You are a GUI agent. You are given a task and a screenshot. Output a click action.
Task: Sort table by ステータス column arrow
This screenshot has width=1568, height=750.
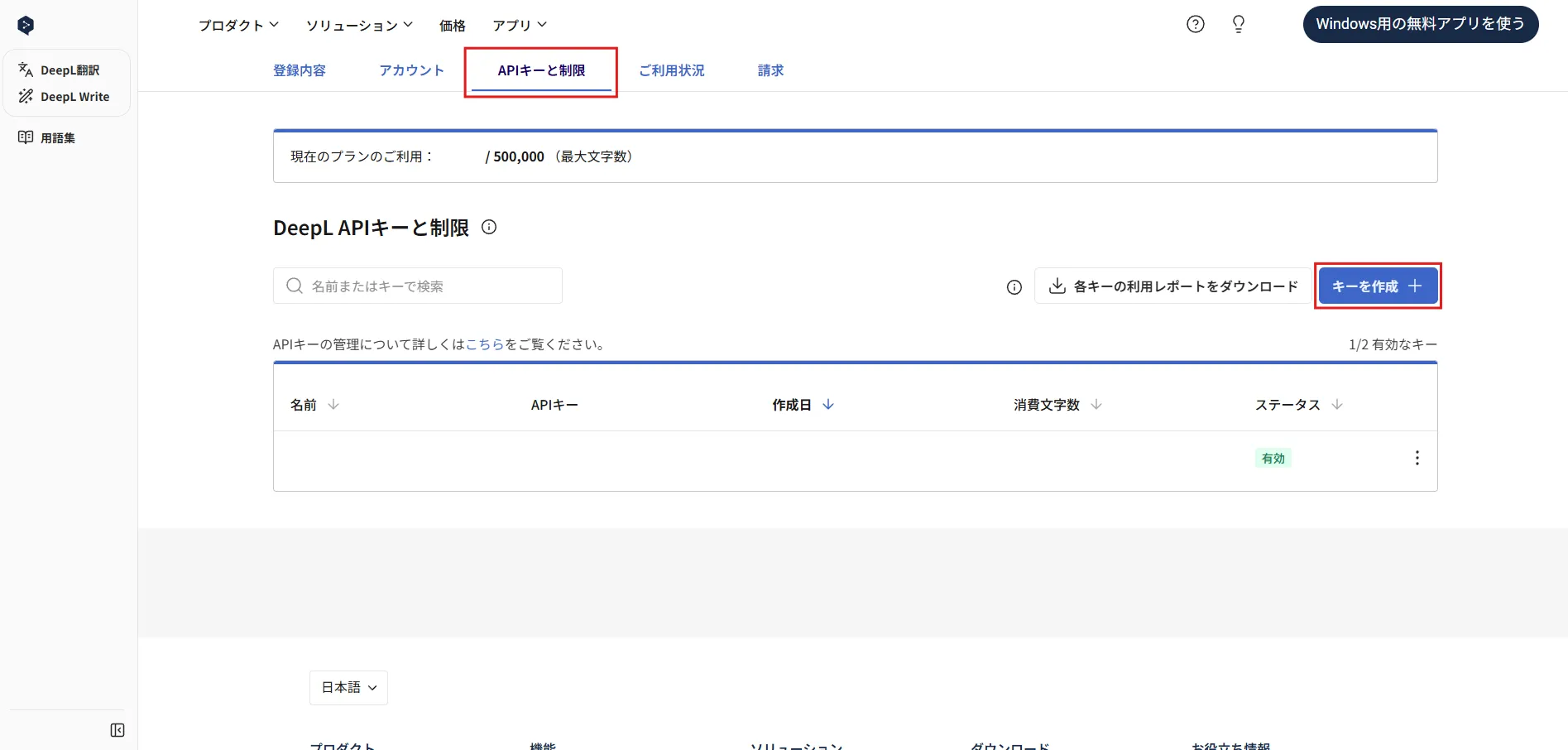[1337, 405]
